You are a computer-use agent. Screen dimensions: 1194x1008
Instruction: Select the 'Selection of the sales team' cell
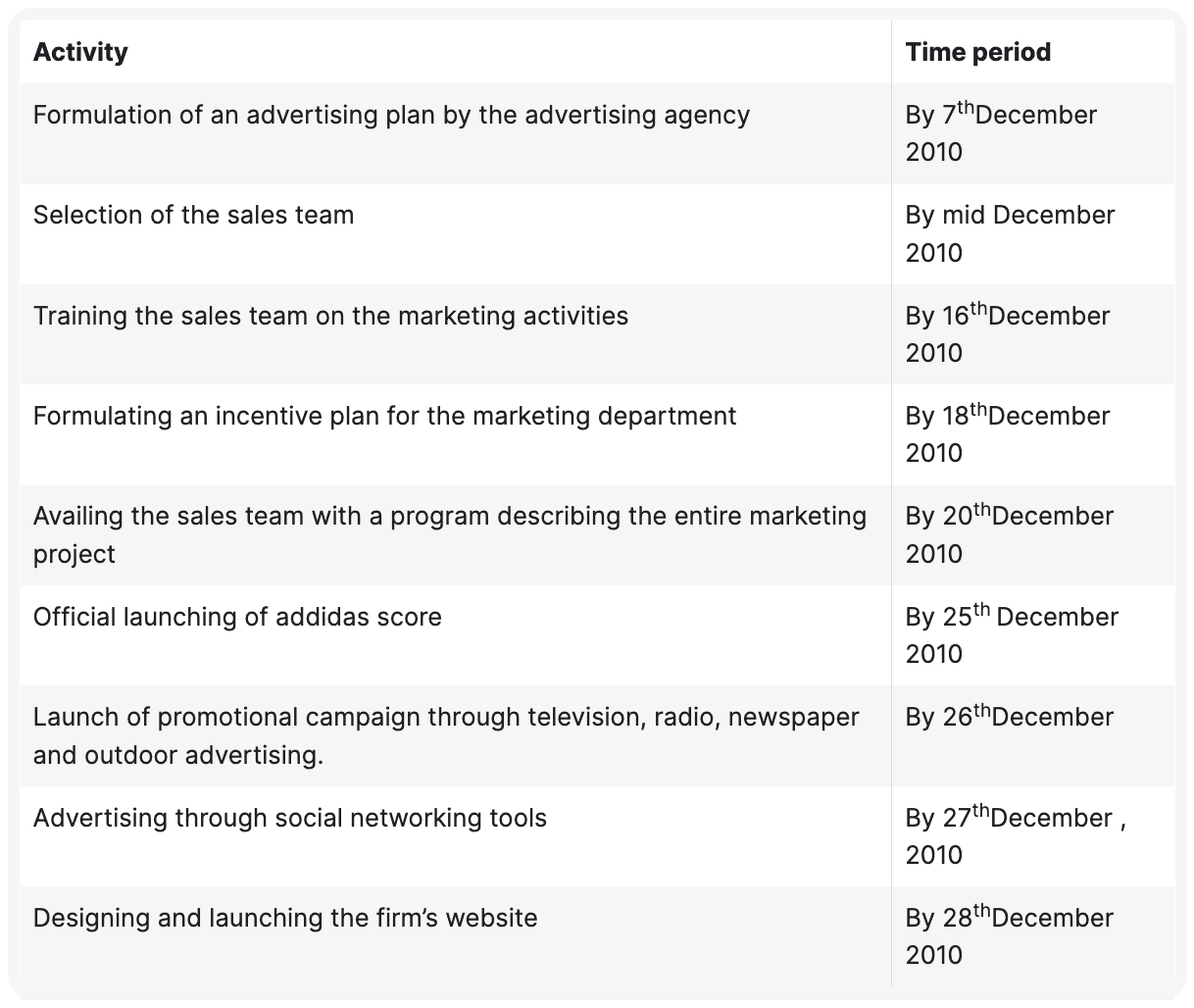[x=193, y=216]
